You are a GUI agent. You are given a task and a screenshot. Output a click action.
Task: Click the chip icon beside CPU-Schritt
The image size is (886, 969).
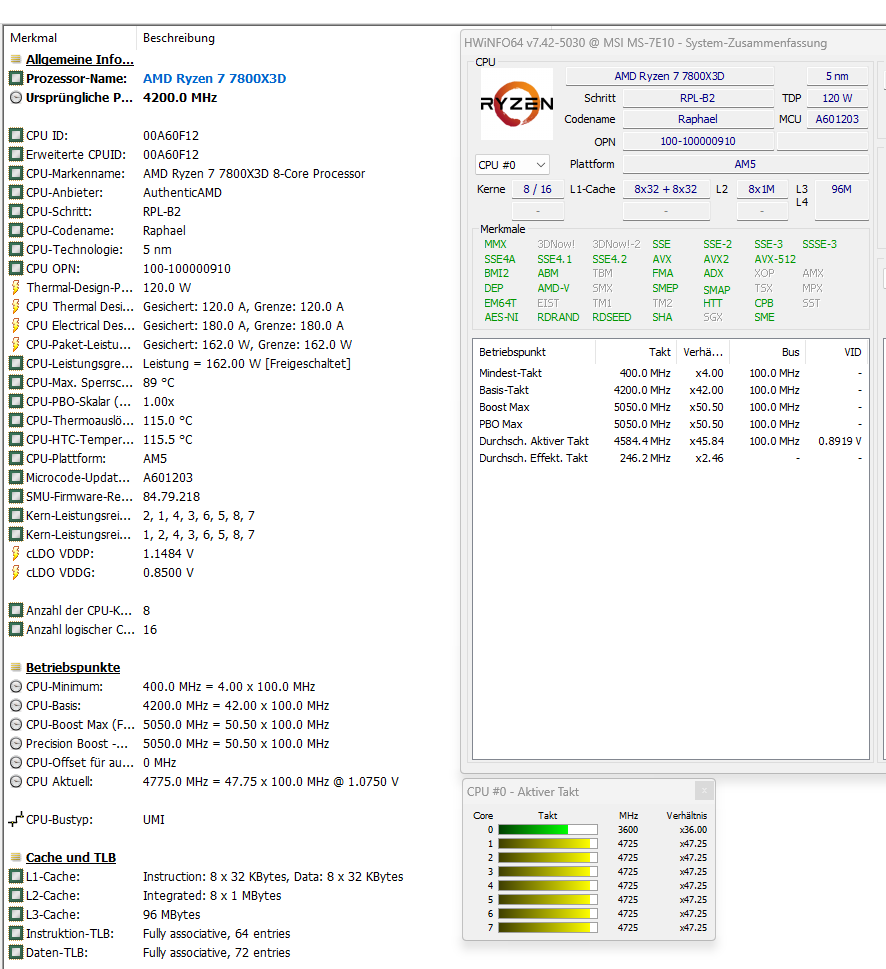tap(16, 211)
